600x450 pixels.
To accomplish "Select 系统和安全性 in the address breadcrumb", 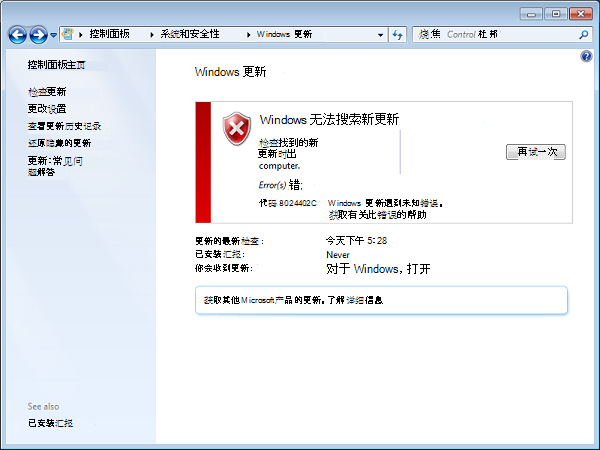I will [190, 34].
